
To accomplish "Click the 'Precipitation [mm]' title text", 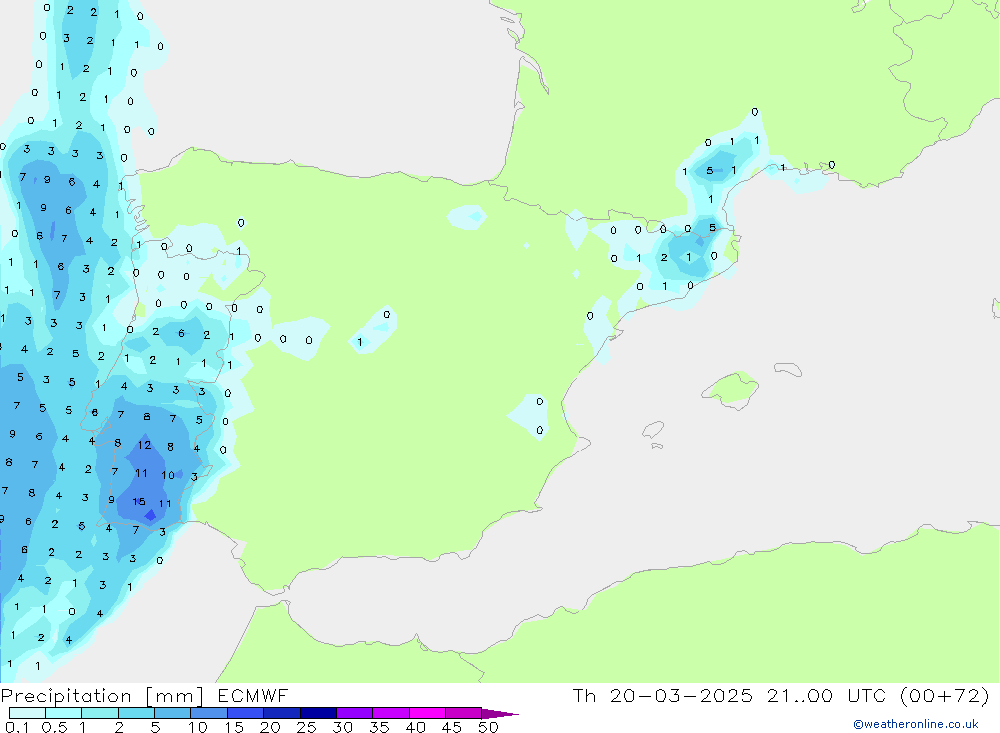I will (x=102, y=696).
